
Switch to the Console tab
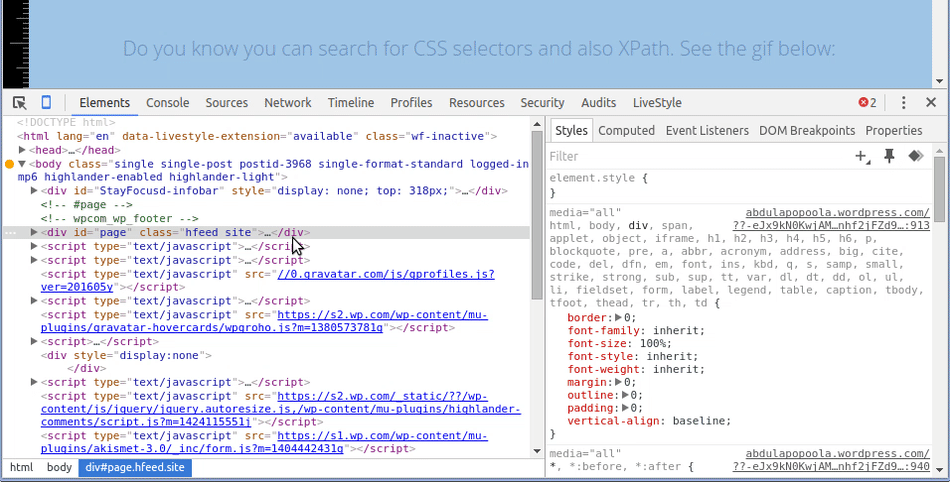click(167, 103)
